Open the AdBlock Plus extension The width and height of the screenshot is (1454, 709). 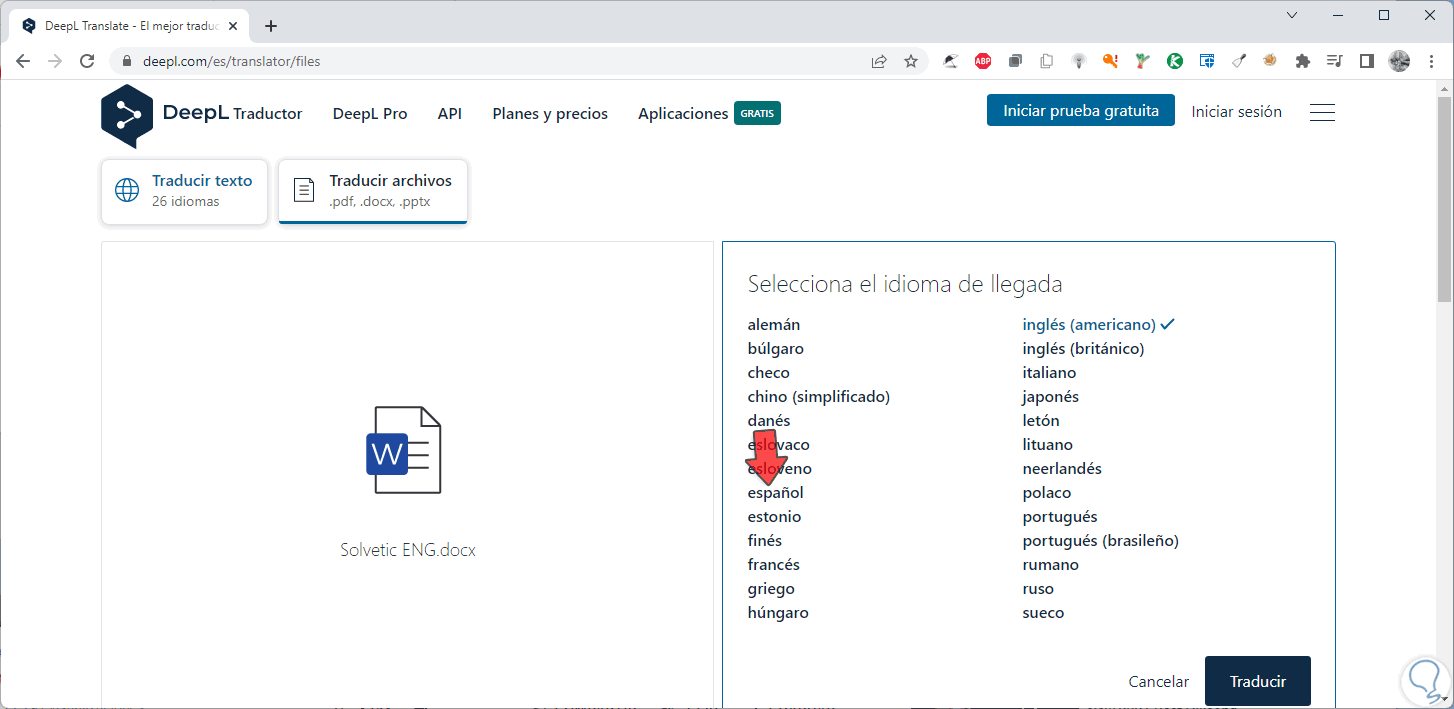983,61
